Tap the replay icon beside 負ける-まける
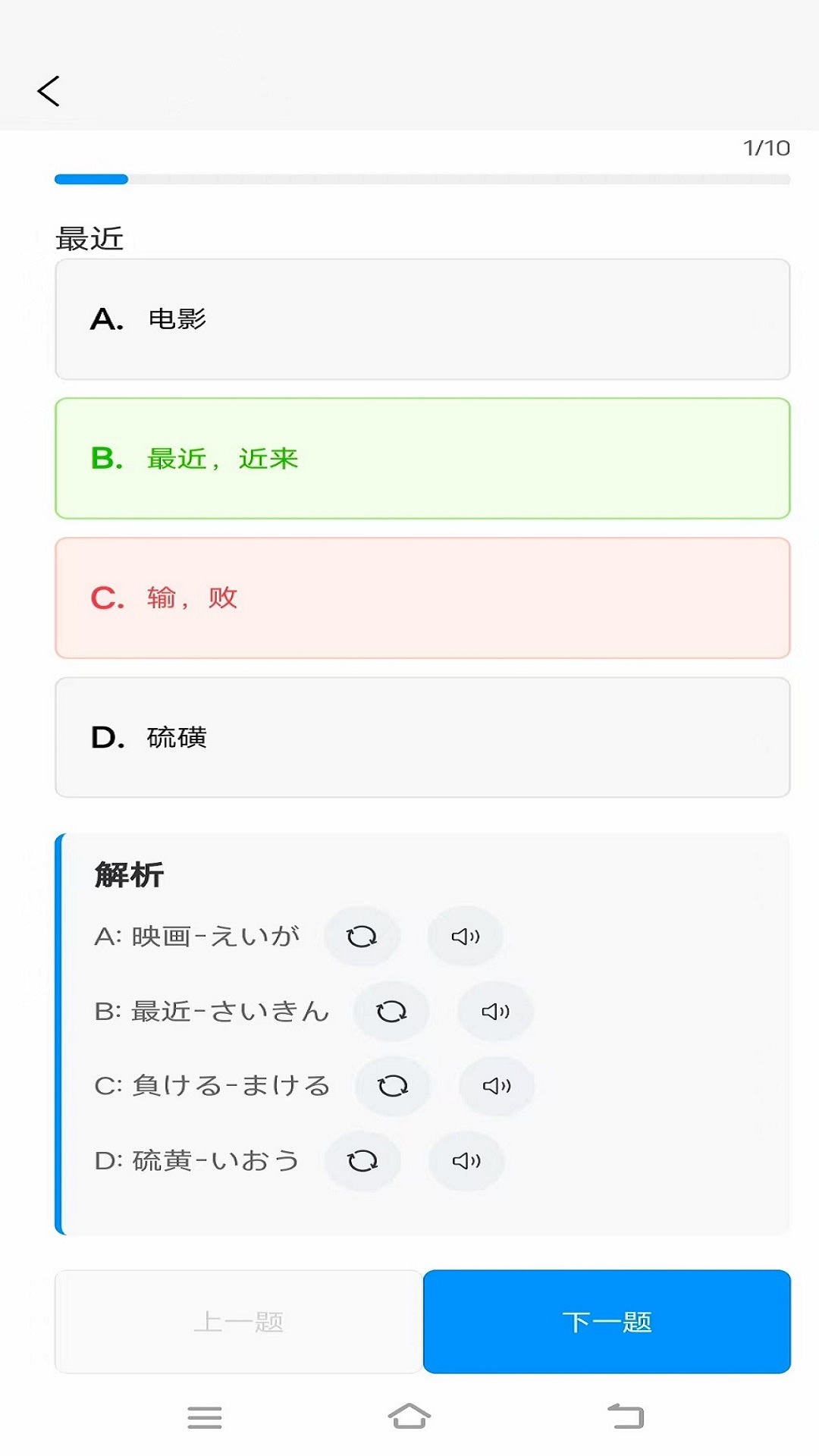819x1456 pixels. (x=392, y=1084)
